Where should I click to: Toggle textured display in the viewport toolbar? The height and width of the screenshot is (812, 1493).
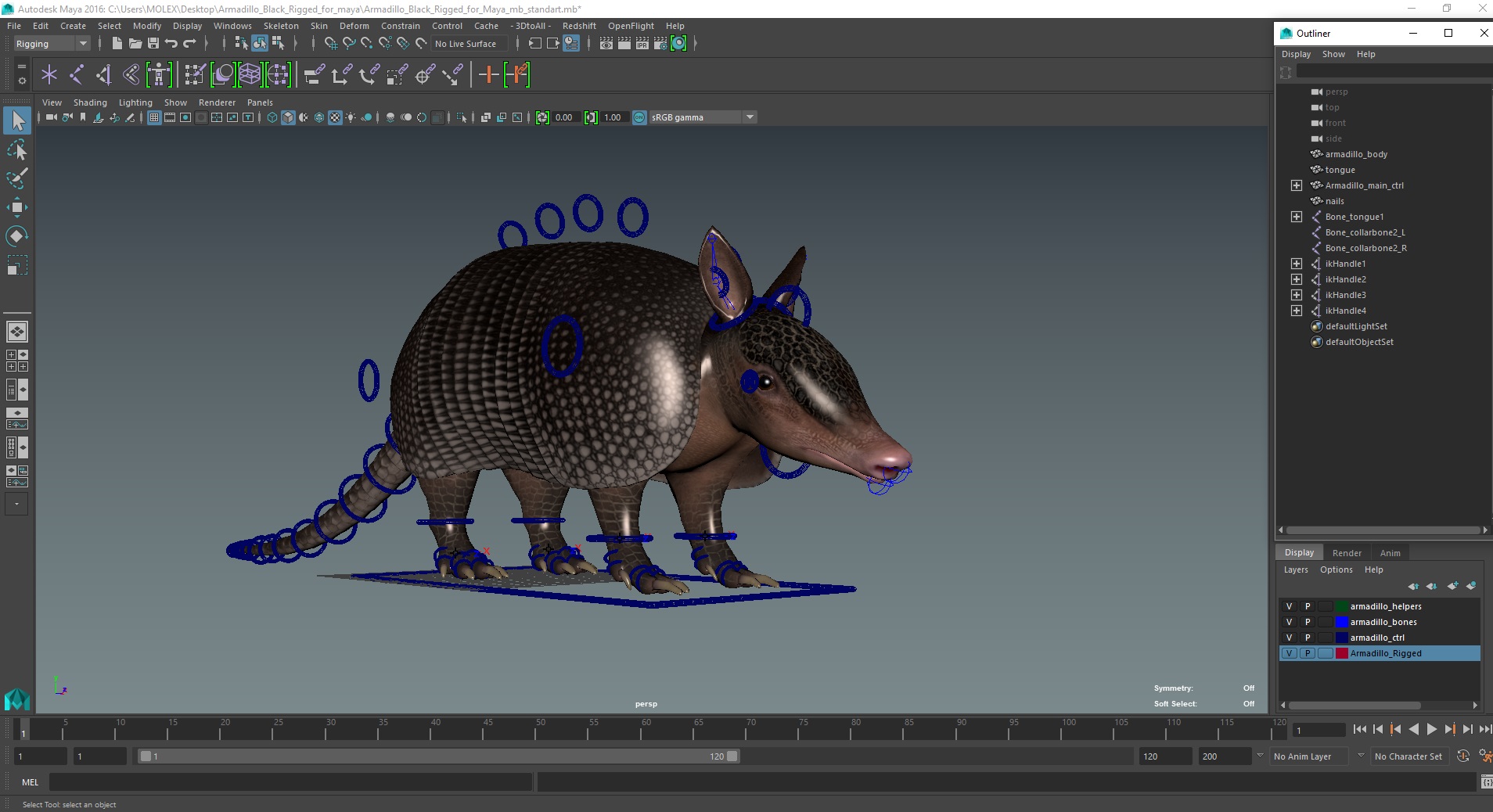pyautogui.click(x=335, y=117)
